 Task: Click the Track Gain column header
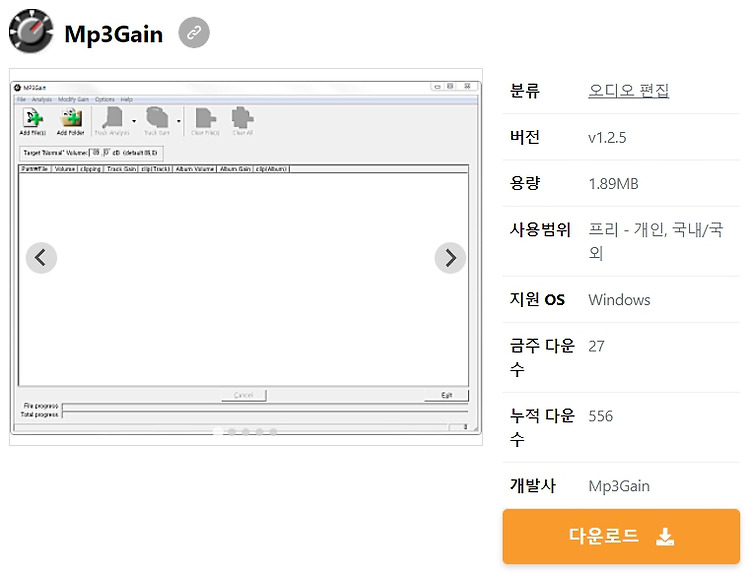[121, 169]
